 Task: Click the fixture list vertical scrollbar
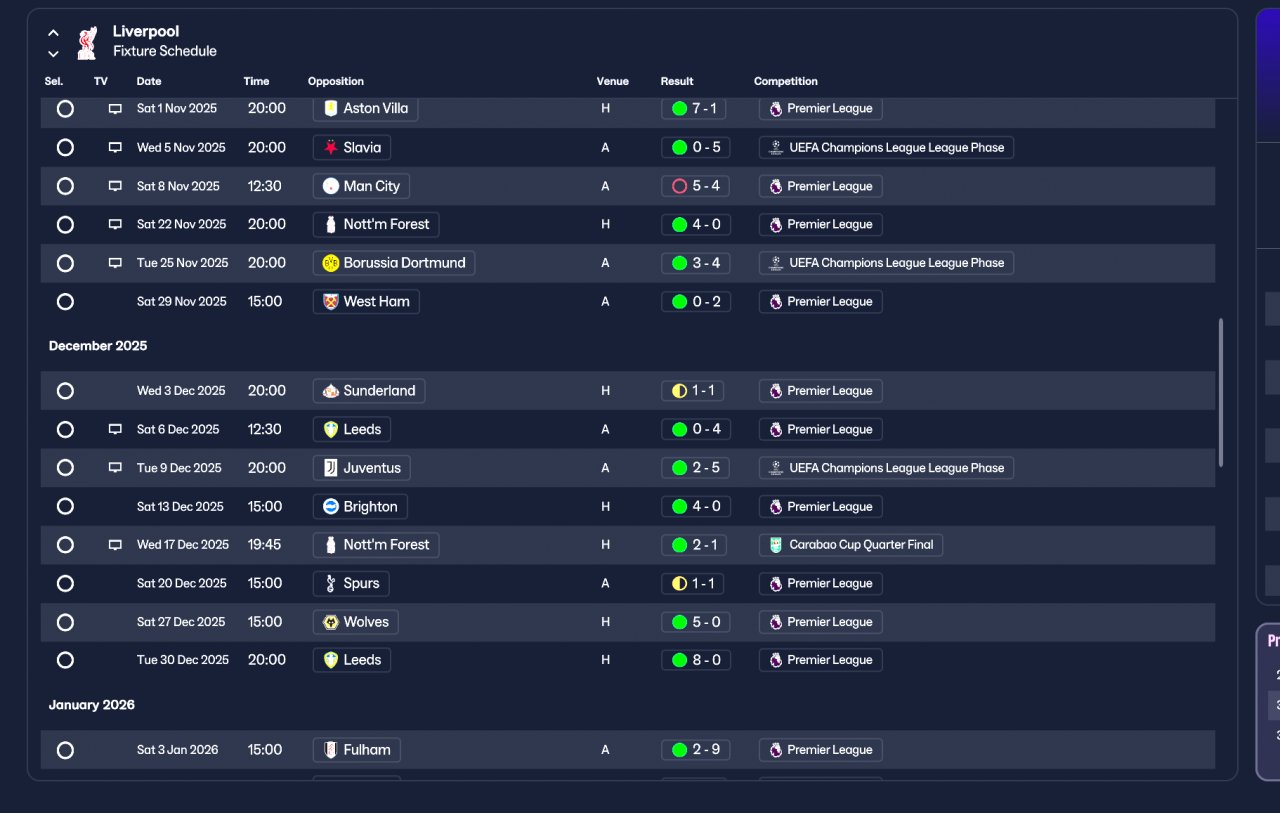(1220, 392)
